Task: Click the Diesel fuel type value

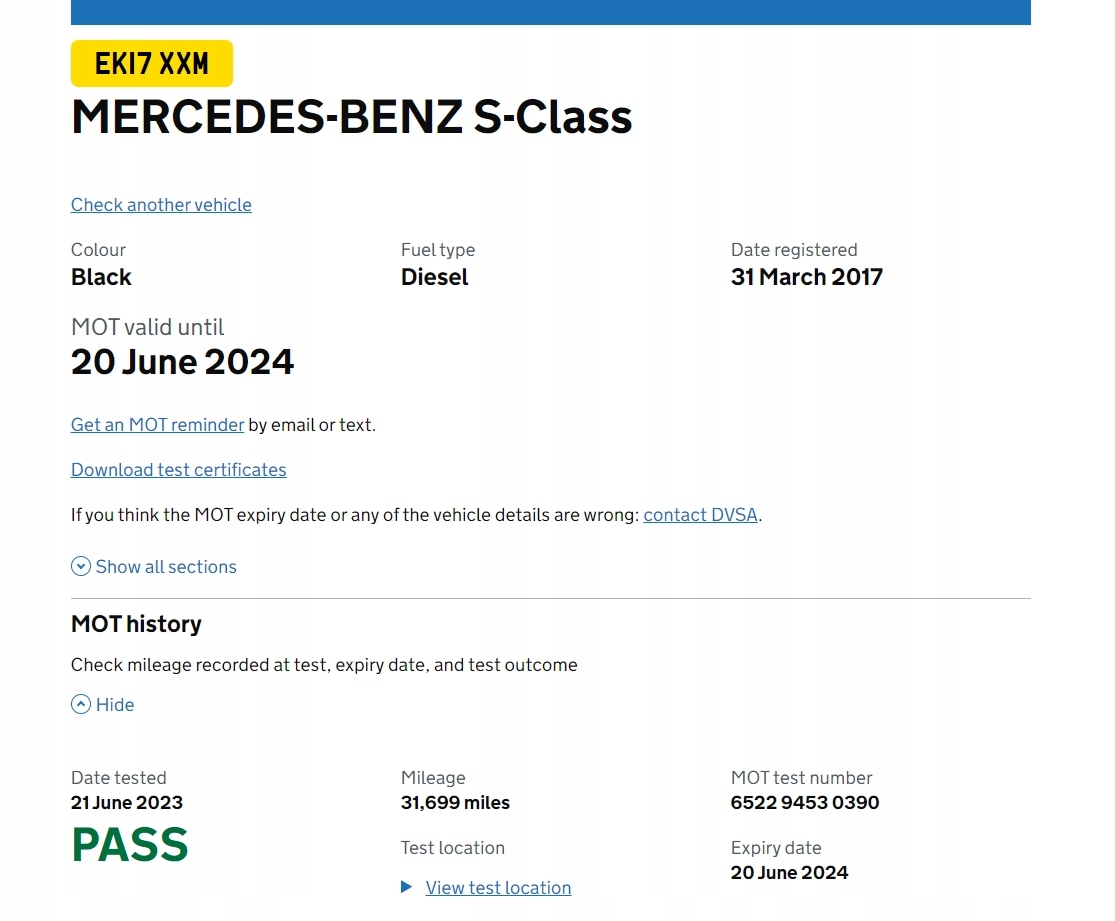Action: tap(434, 277)
